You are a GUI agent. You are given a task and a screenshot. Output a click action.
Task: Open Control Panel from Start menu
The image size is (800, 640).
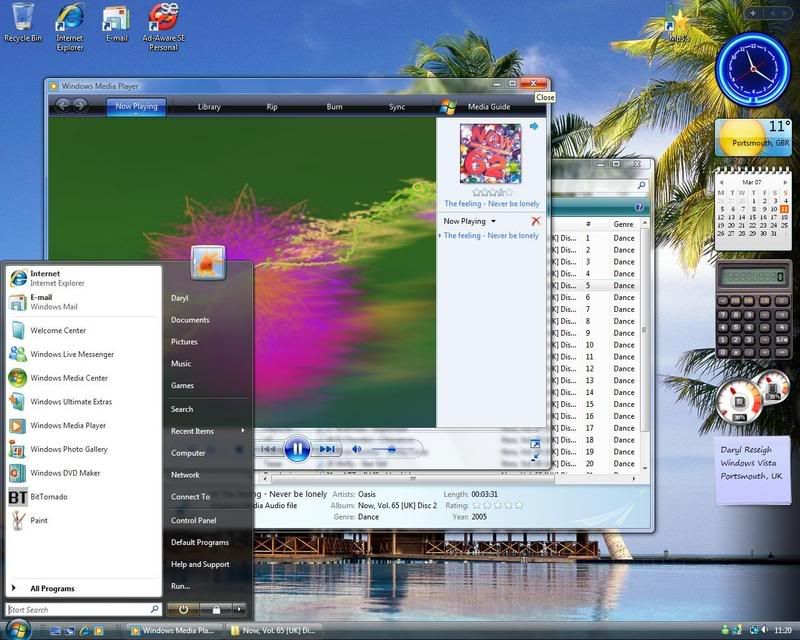193,521
